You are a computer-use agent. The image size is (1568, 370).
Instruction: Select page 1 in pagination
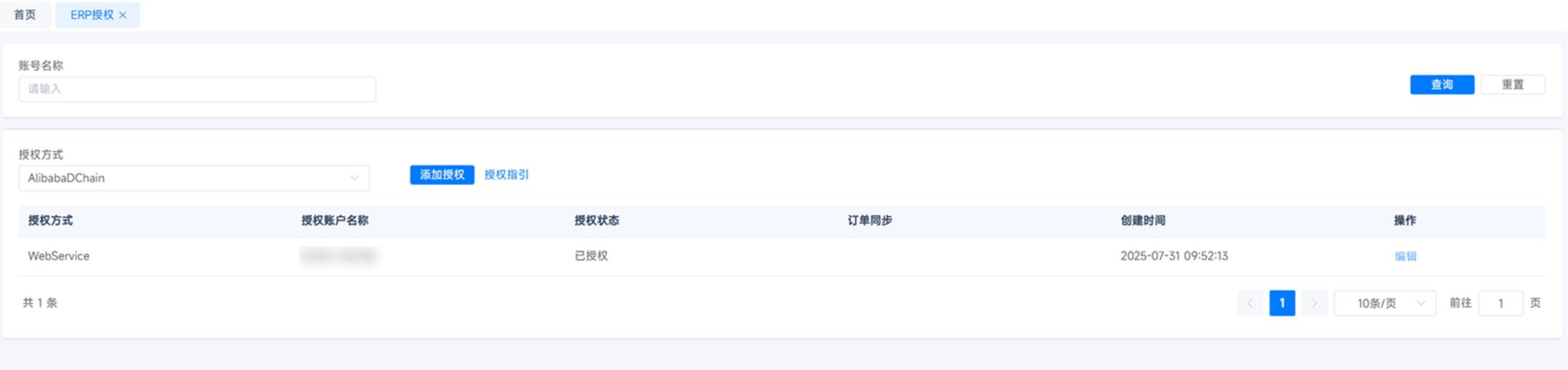pyautogui.click(x=1282, y=303)
